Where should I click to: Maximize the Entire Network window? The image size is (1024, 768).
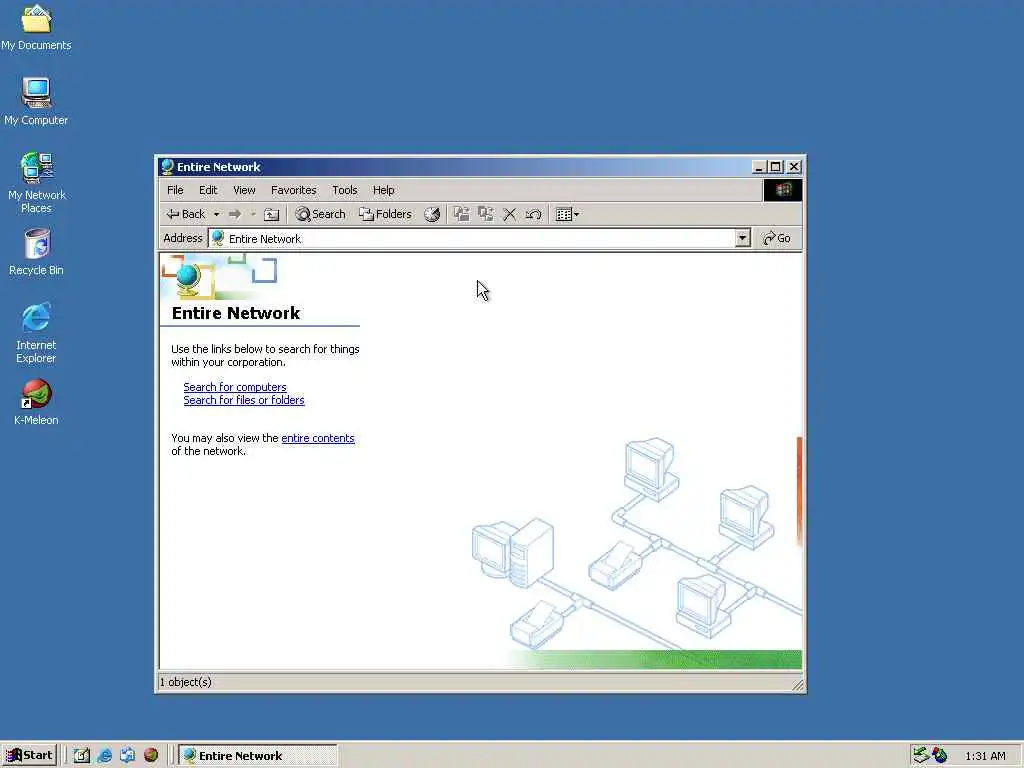[775, 167]
